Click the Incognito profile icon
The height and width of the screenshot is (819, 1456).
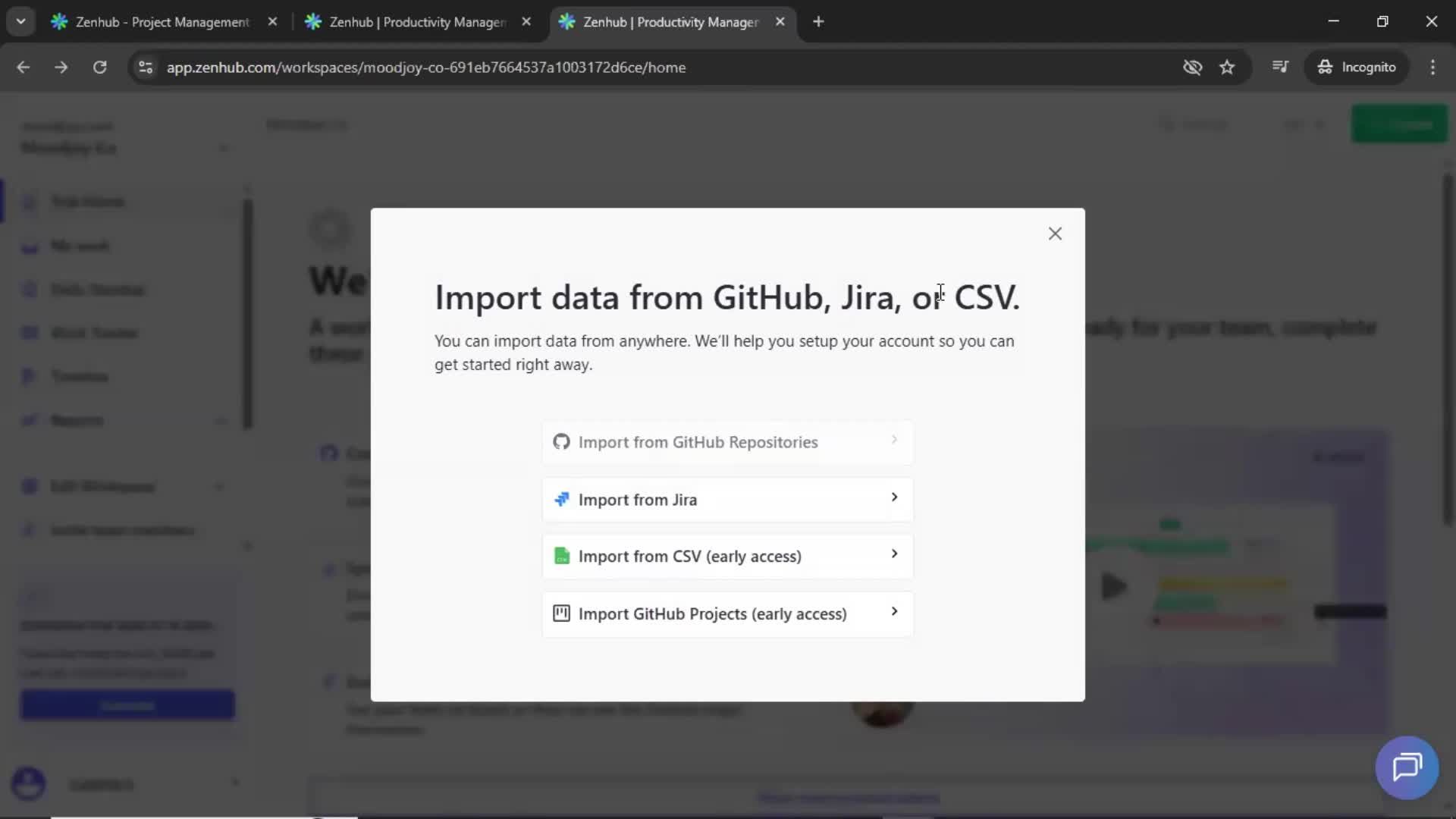[1324, 67]
